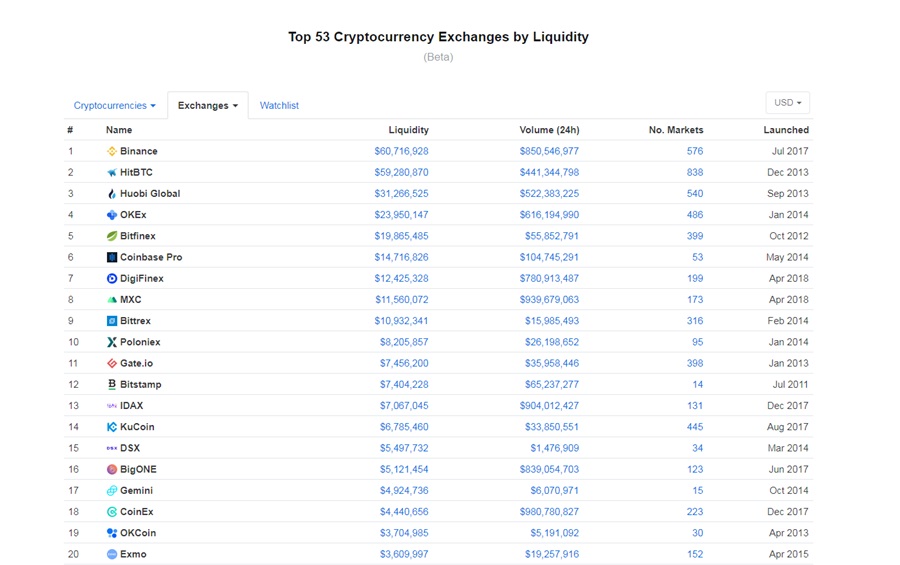Open the Coinbase Pro exchange link
Viewport: 900px width, 565px height.
click(151, 257)
